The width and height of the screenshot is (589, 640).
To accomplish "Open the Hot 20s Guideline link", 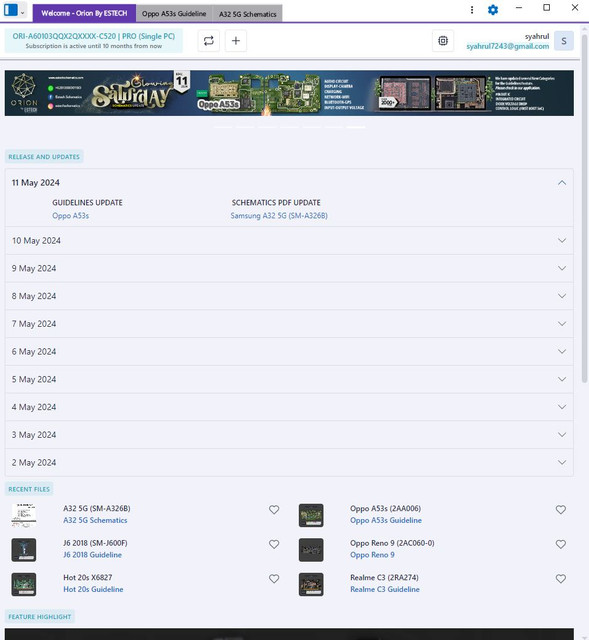I will coord(93,589).
